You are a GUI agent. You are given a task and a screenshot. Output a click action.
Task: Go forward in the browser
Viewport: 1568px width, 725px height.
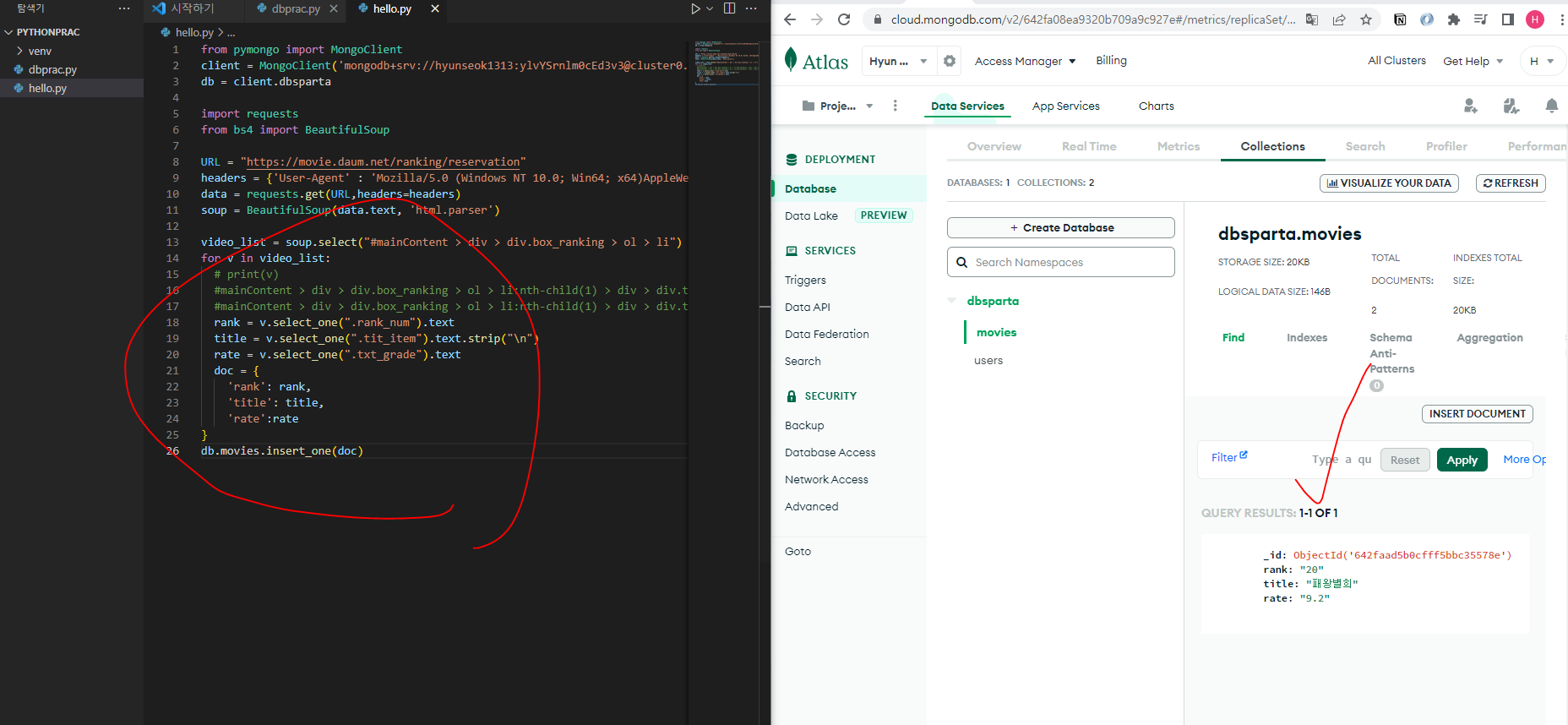pos(817,19)
